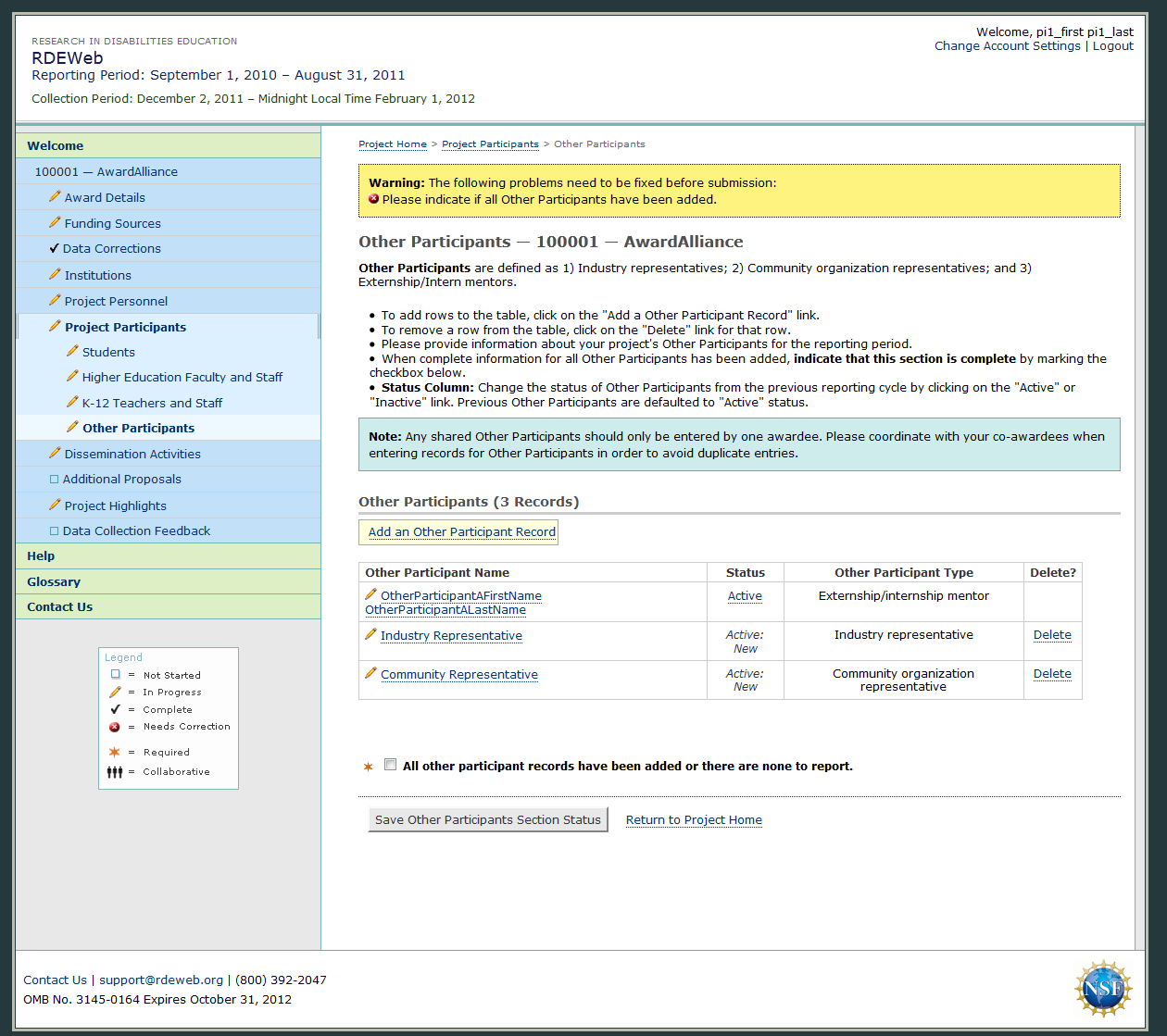The height and width of the screenshot is (1036, 1167).
Task: Click pencil icon beside Project Highlights
Action: [x=55, y=505]
